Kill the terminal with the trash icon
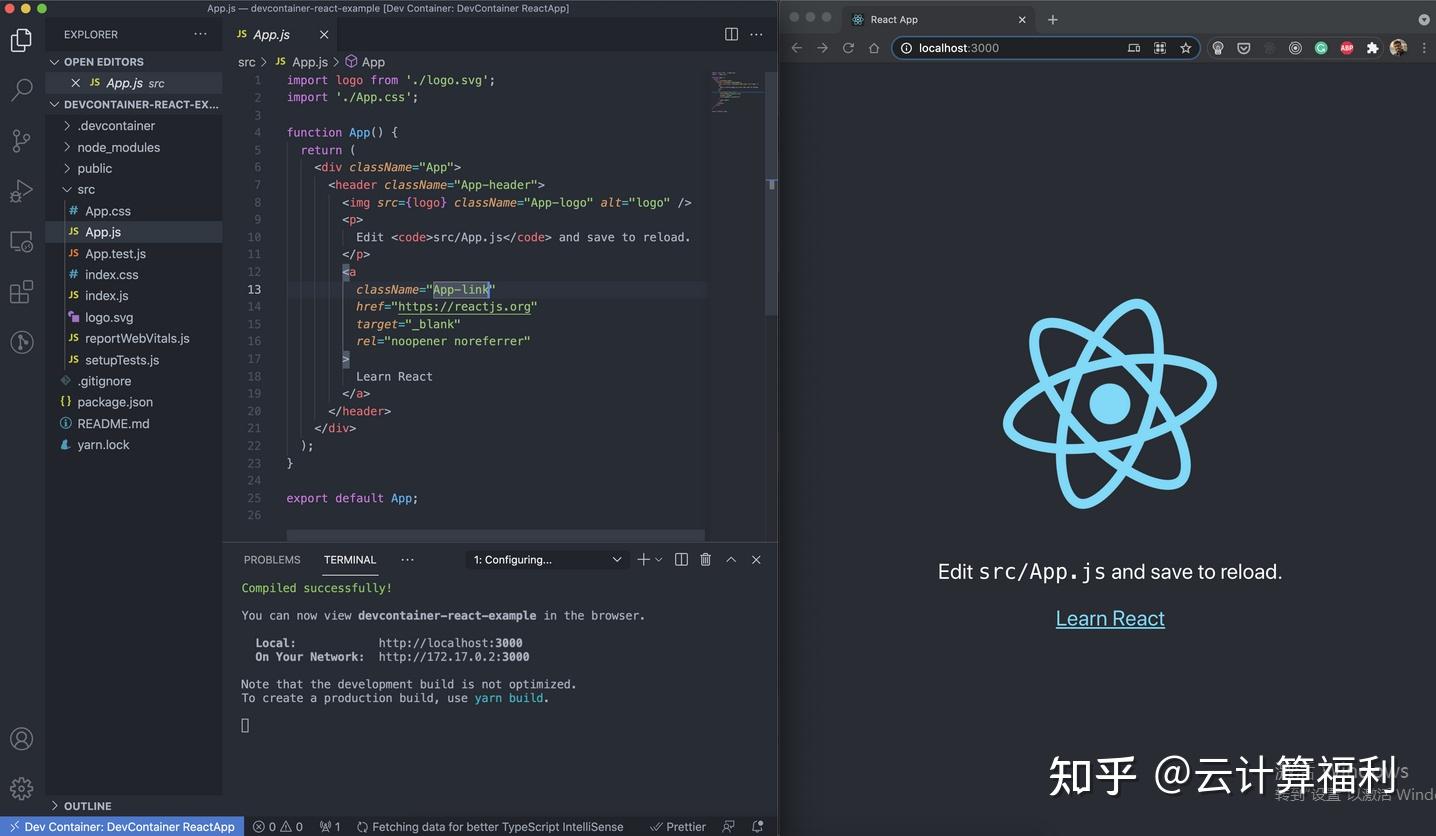Viewport: 1436px width, 836px height. [x=705, y=559]
